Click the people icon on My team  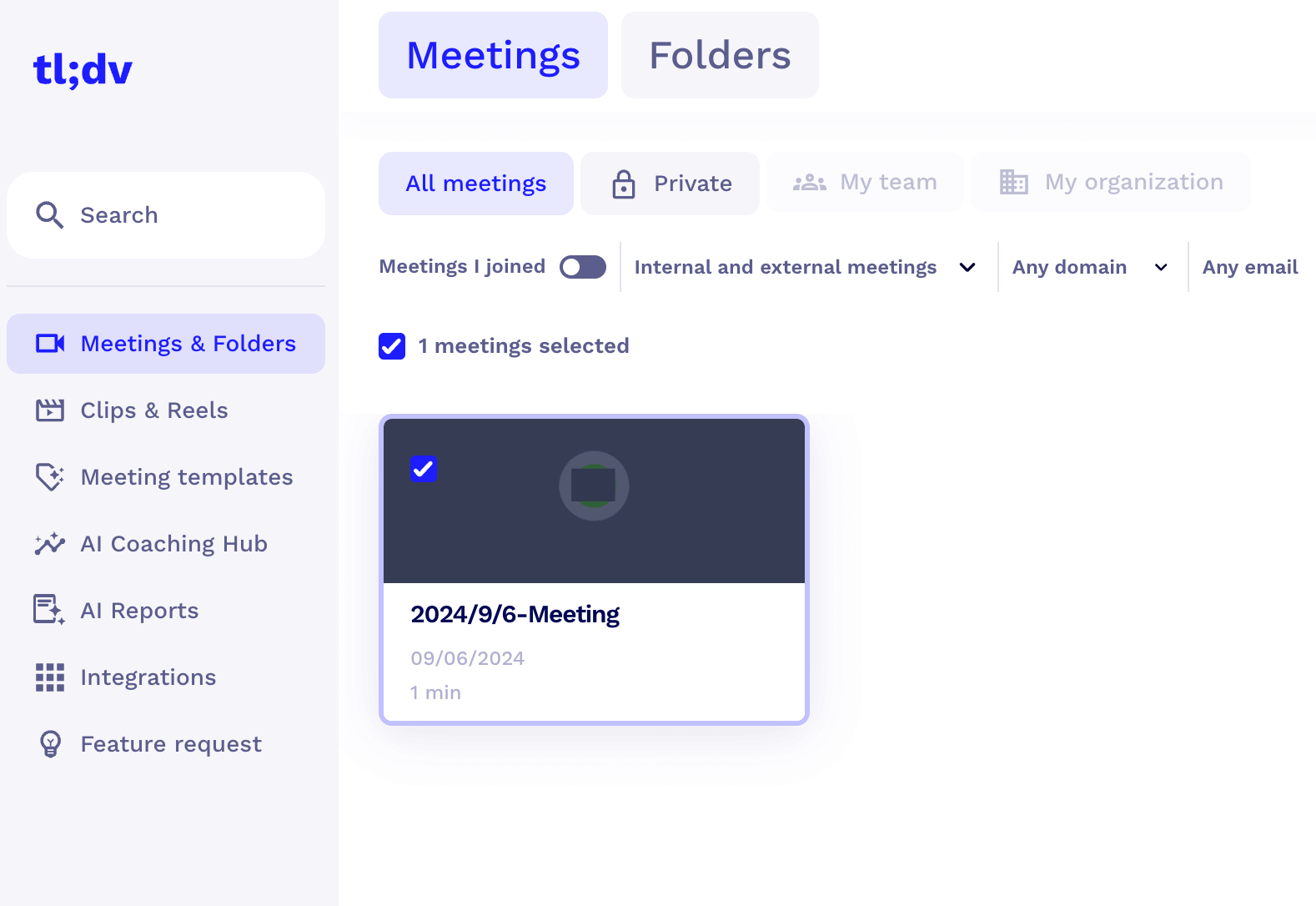point(810,183)
